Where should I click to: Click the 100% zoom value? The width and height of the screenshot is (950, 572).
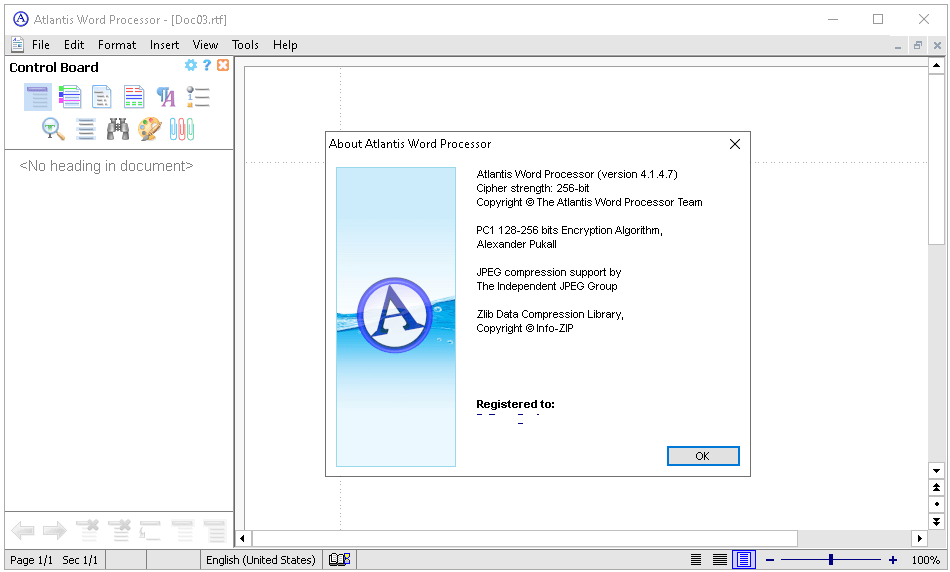[x=925, y=560]
